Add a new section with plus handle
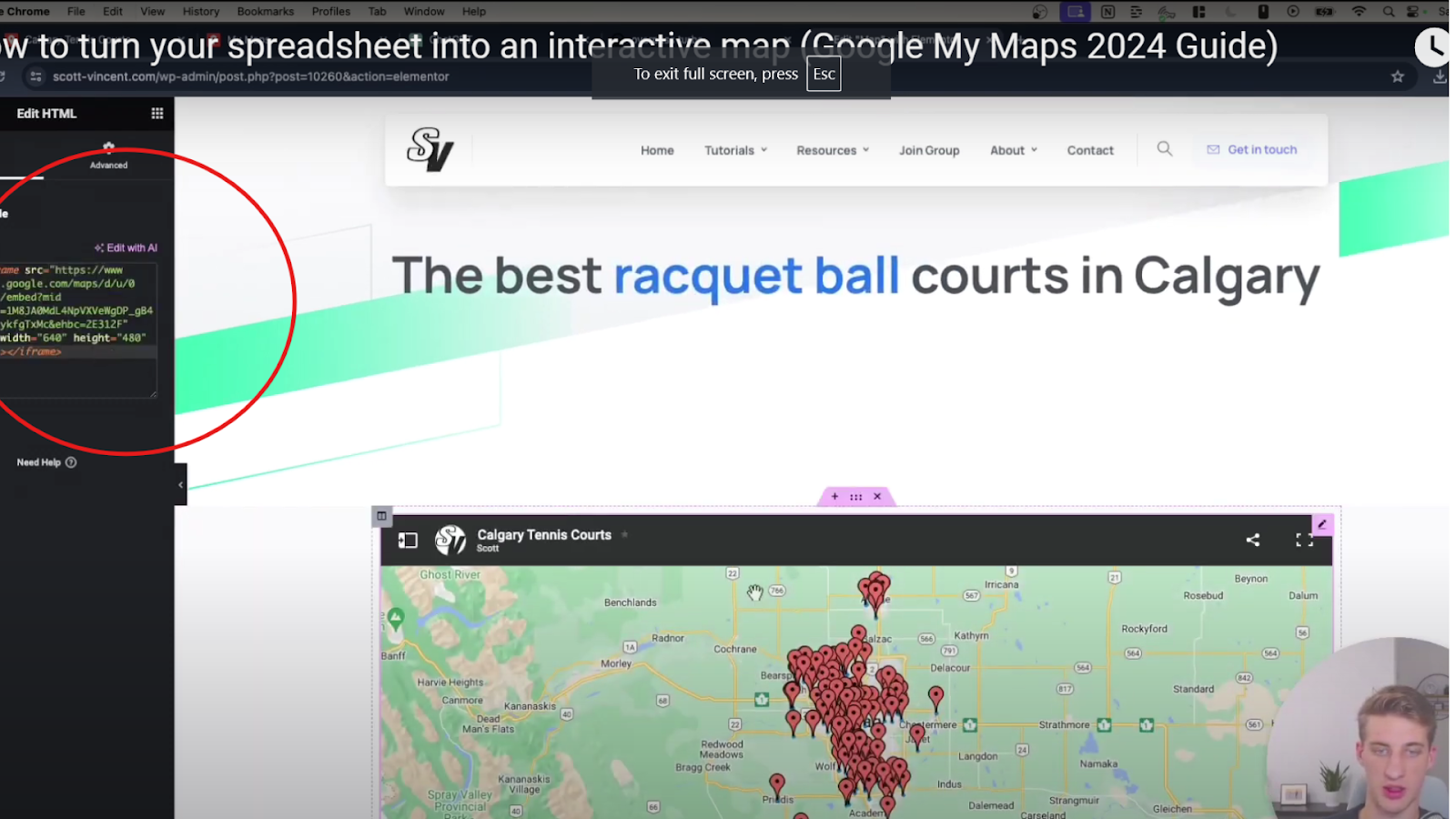1456x819 pixels. click(x=834, y=497)
